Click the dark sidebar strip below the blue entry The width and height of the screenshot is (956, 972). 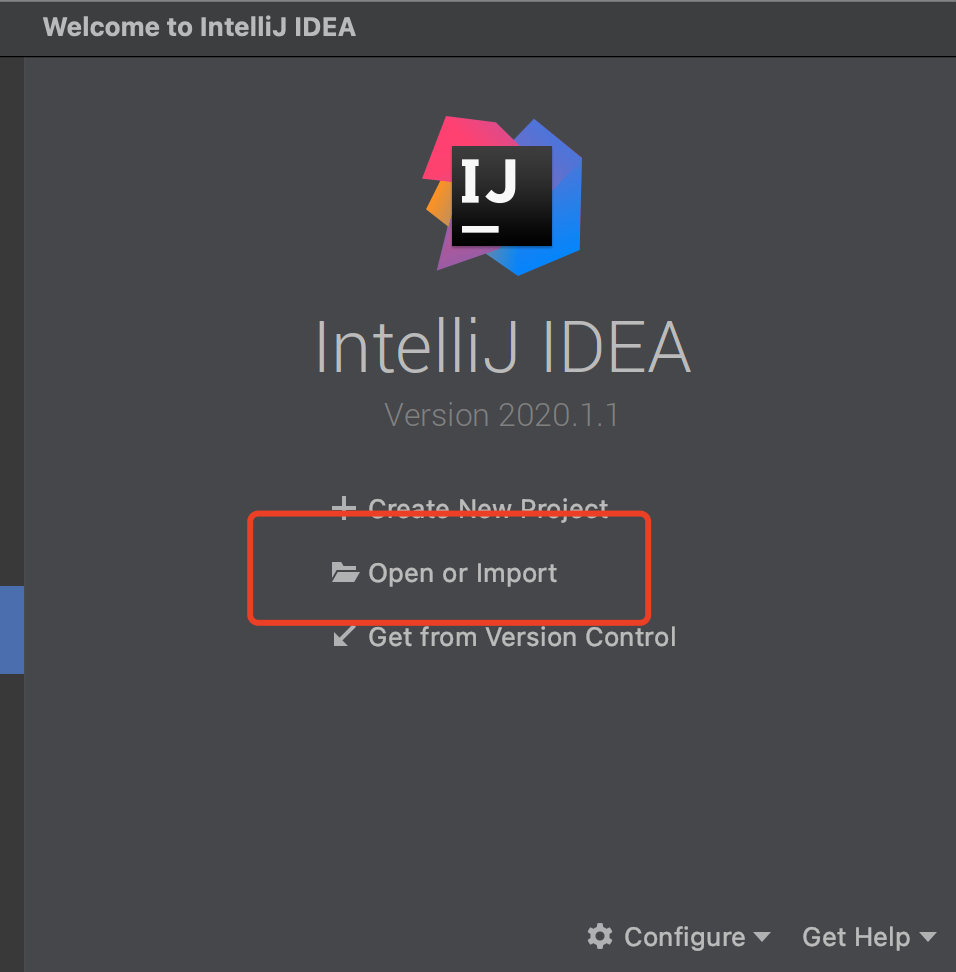[x=12, y=823]
